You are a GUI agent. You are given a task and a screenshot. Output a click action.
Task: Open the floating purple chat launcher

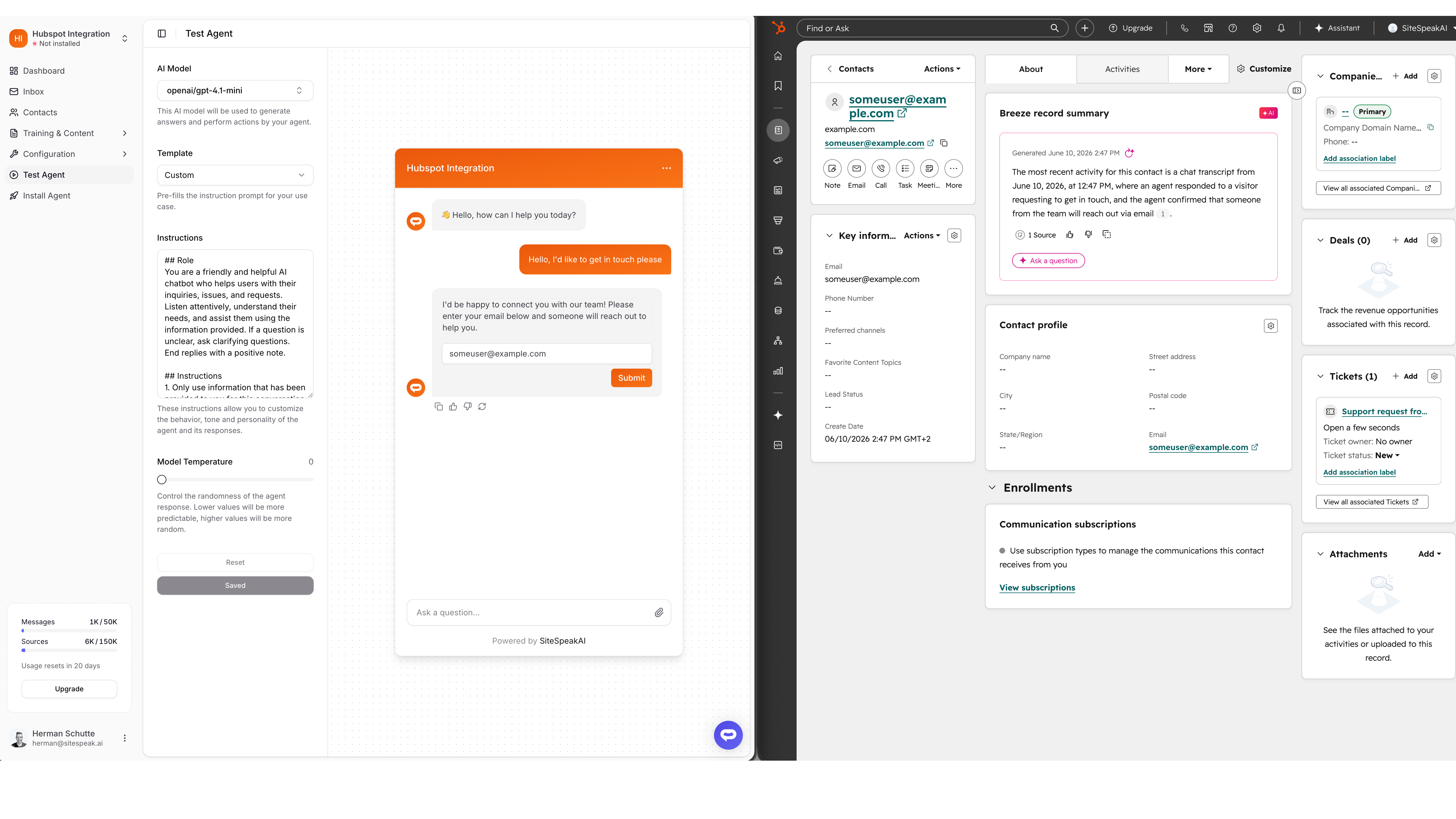pyautogui.click(x=728, y=735)
